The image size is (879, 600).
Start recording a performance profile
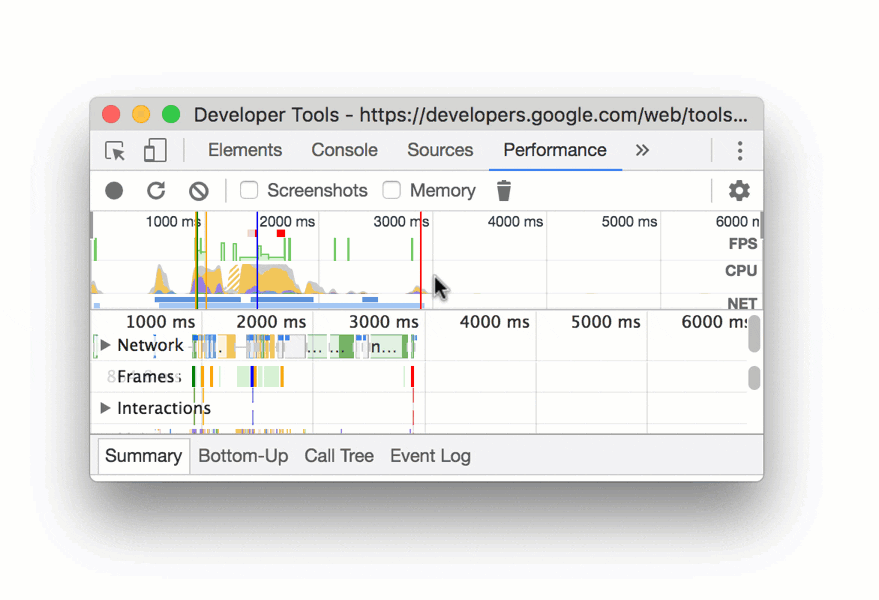(x=114, y=190)
